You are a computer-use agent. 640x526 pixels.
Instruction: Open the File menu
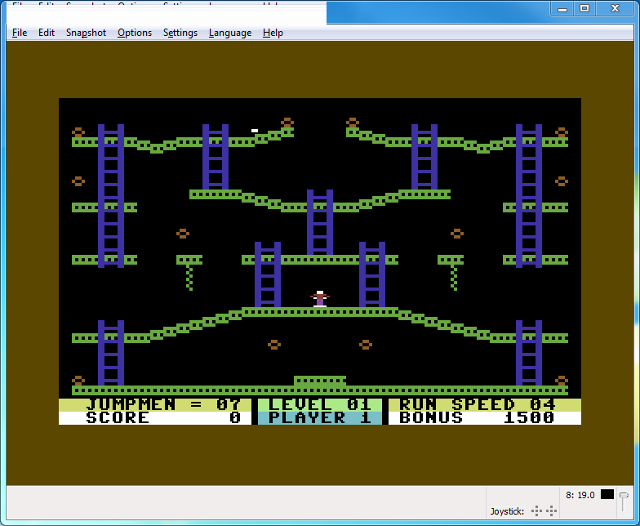pyautogui.click(x=19, y=33)
